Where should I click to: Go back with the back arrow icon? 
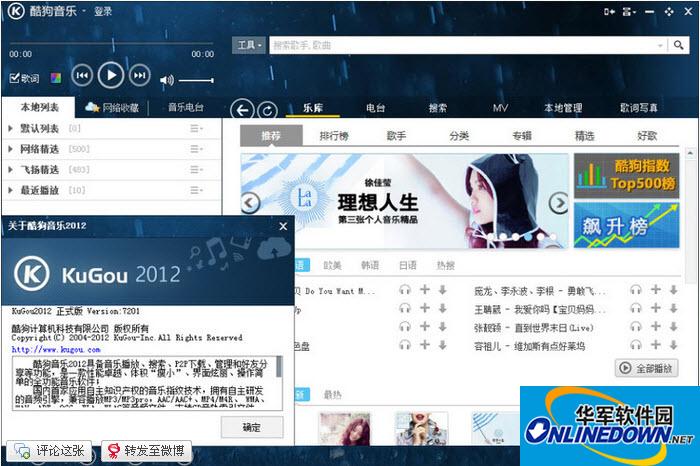click(x=242, y=110)
